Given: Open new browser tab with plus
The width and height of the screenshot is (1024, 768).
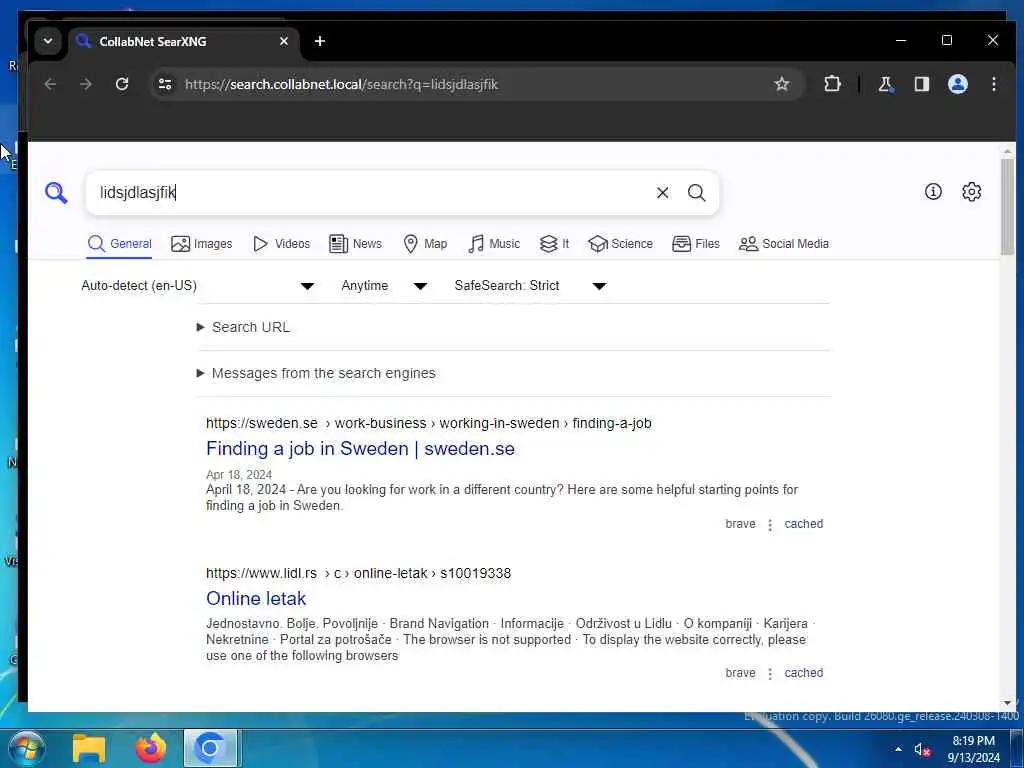Looking at the screenshot, I should coord(320,41).
